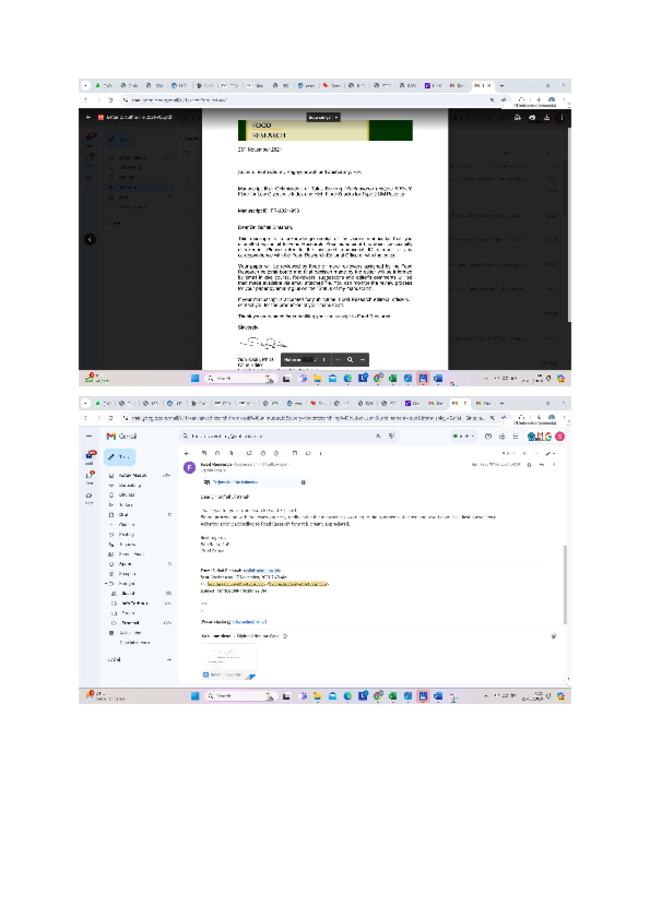Viewport: 650px width, 919px height.
Task: Open the Google apps grid icon
Action: tap(515, 436)
